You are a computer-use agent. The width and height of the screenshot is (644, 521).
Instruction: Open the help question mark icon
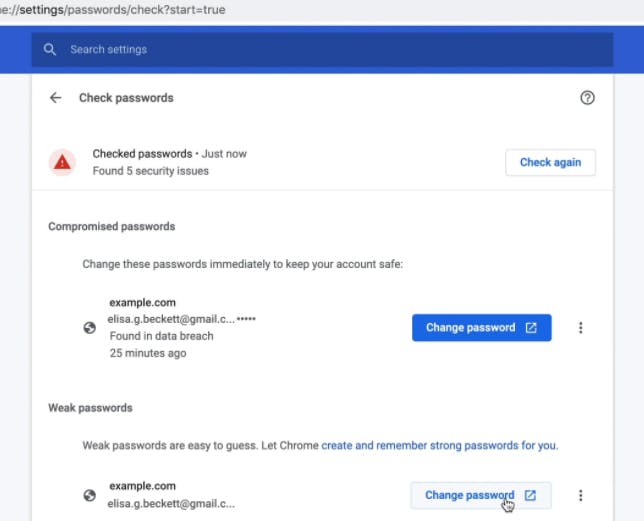[587, 98]
